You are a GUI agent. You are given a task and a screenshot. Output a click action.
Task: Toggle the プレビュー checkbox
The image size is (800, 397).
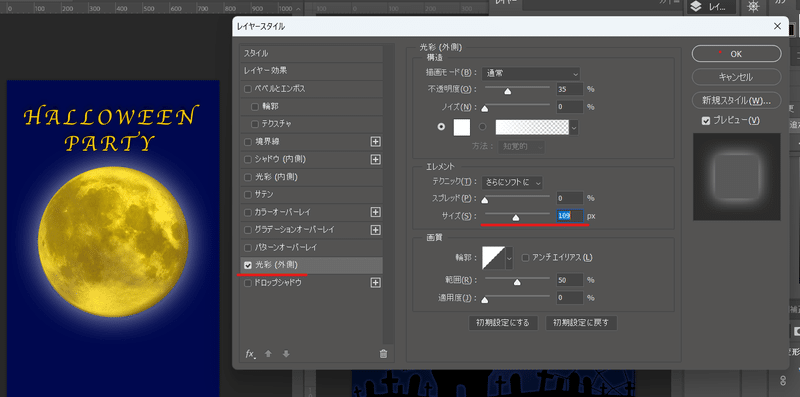[706, 121]
